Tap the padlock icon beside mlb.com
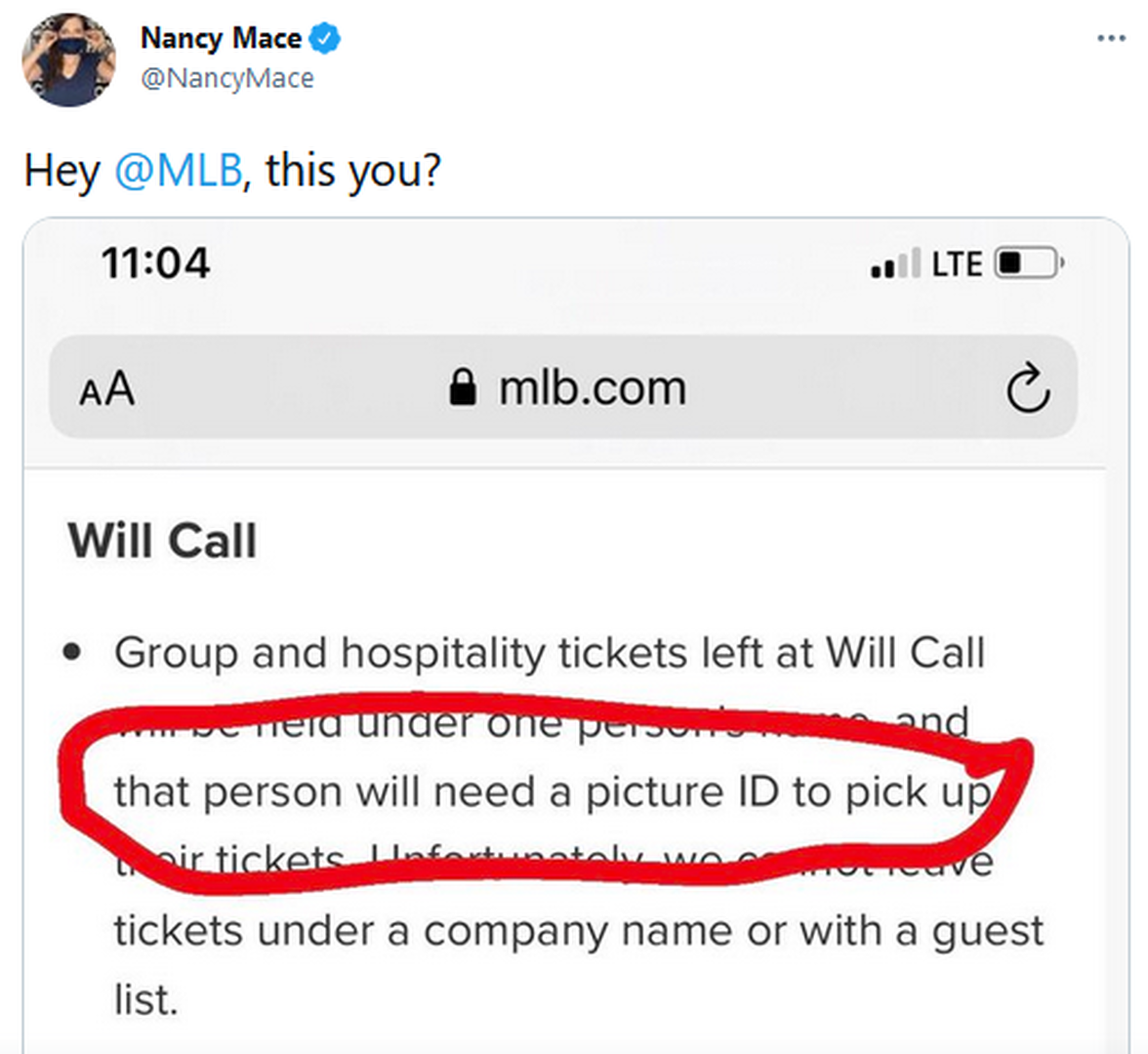This screenshot has width=1148, height=1054. tap(463, 387)
